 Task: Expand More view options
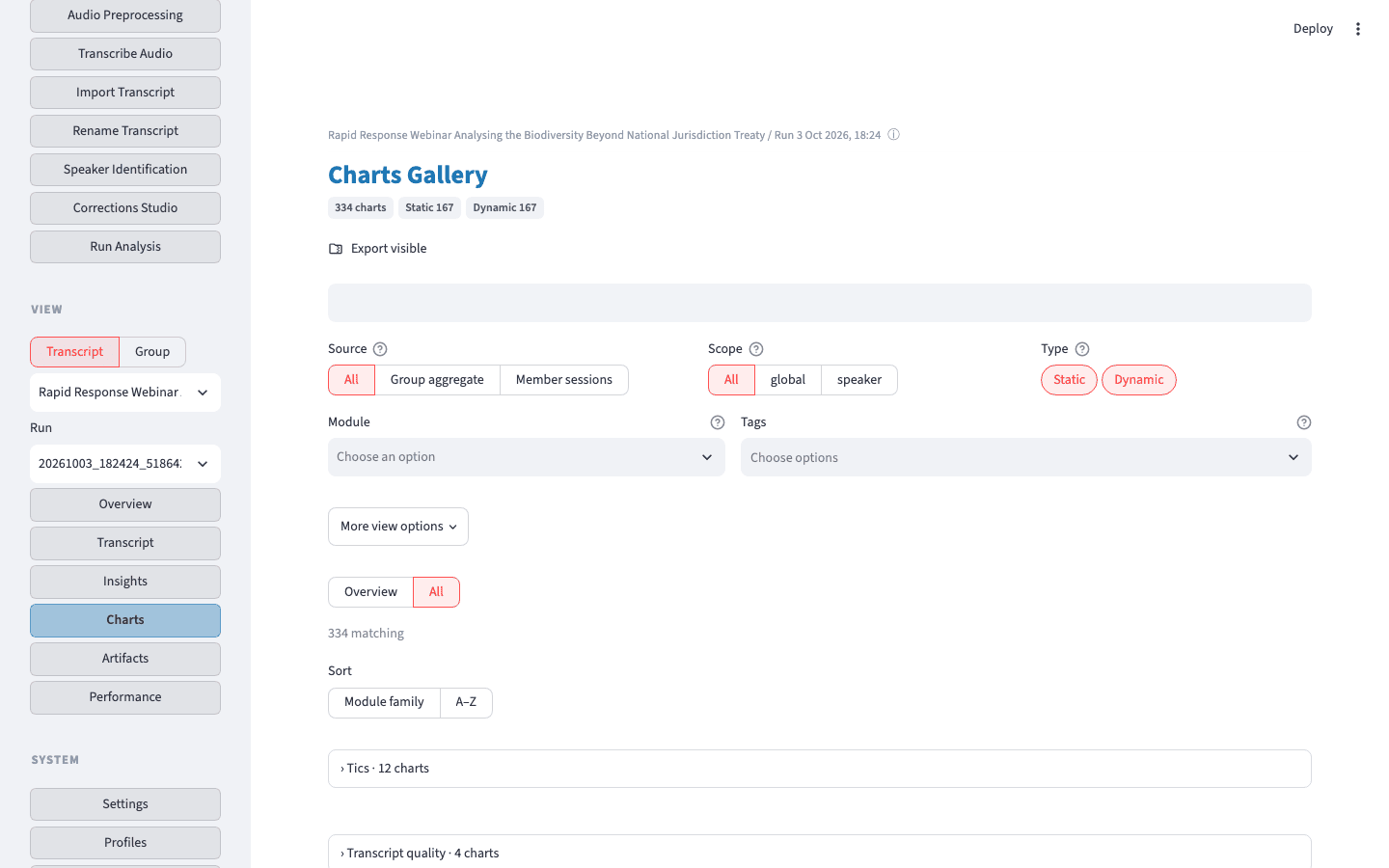(x=398, y=527)
